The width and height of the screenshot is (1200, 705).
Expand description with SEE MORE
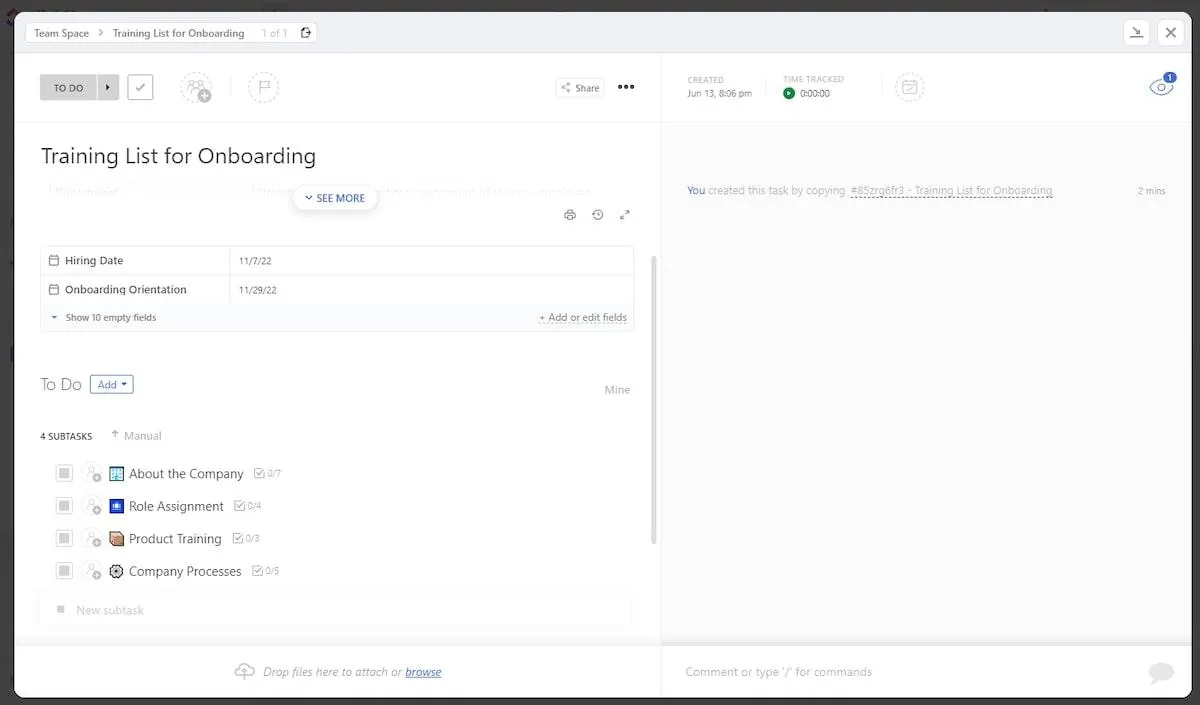click(335, 198)
